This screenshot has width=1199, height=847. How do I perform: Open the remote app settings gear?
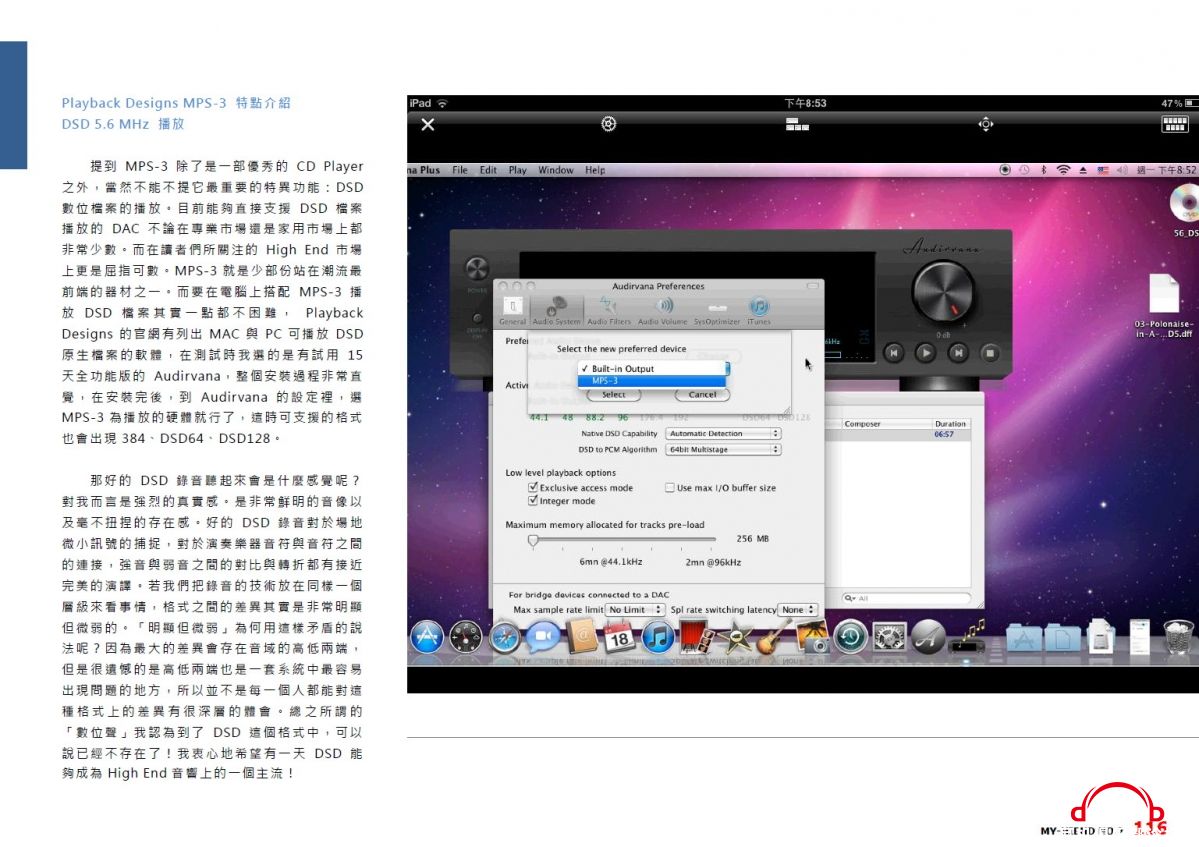[609, 124]
